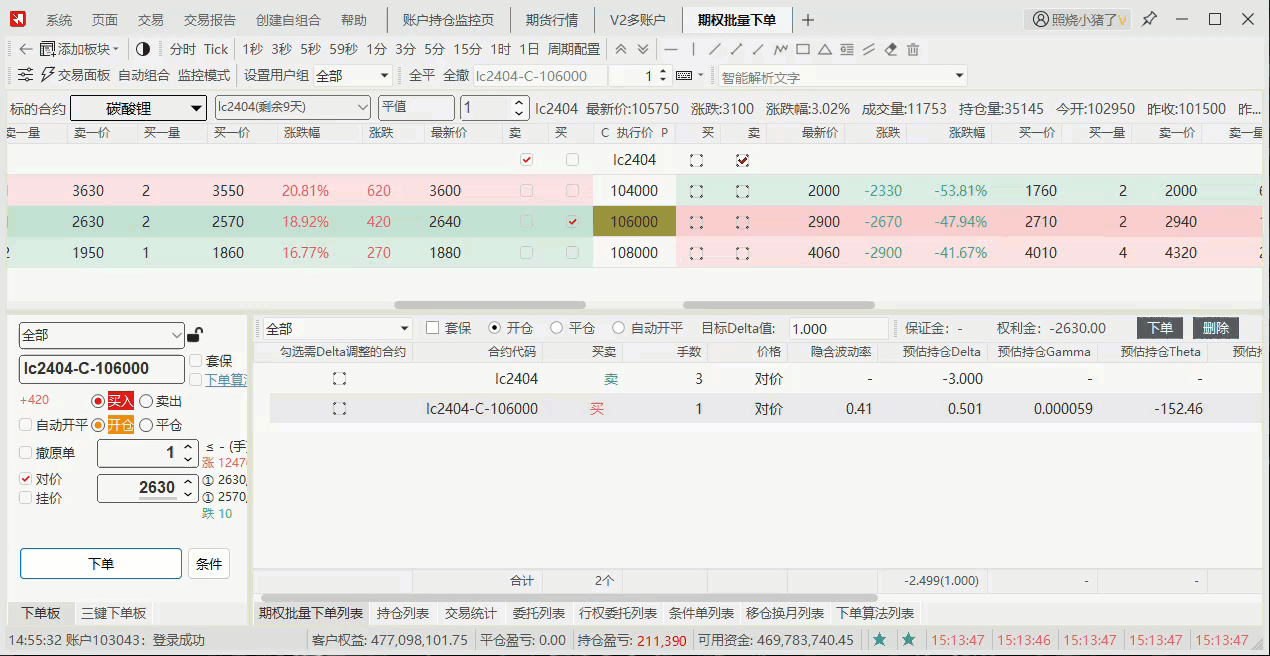The height and width of the screenshot is (656, 1270).
Task: Click the blue 下单 button
Action: click(x=100, y=563)
